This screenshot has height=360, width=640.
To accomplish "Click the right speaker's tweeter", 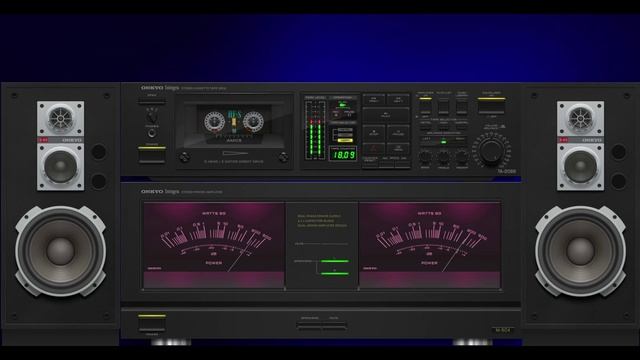I will [580, 118].
